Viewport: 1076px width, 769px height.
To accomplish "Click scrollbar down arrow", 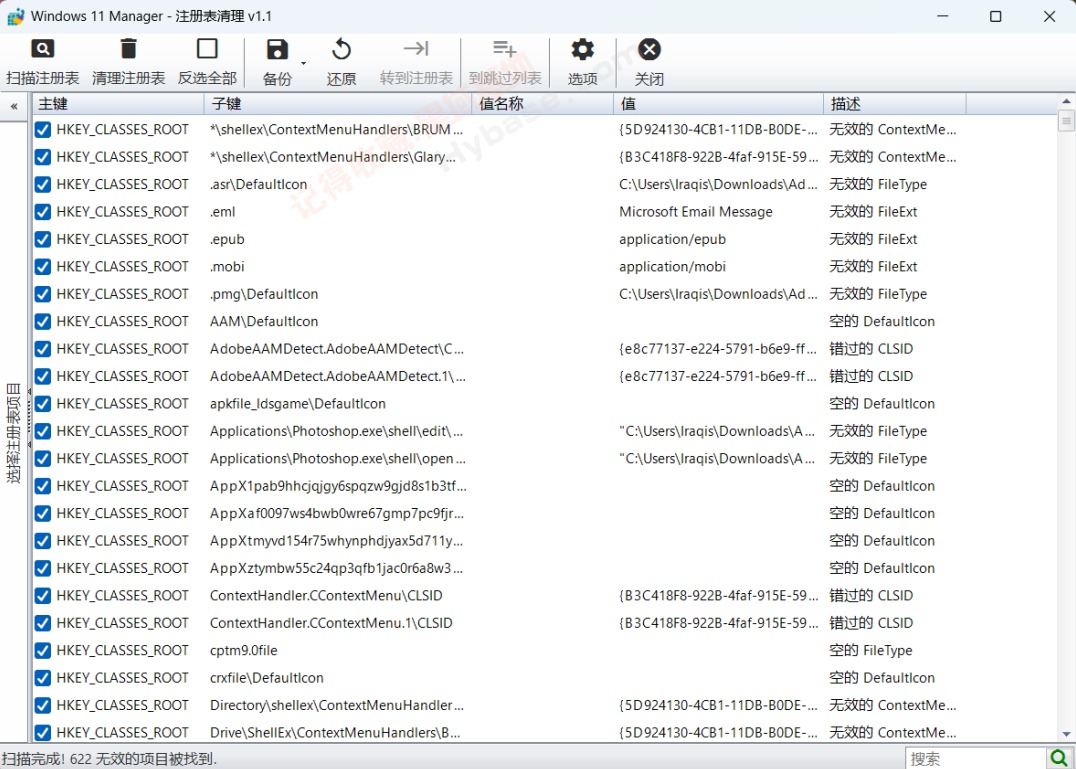I will tap(1066, 734).
